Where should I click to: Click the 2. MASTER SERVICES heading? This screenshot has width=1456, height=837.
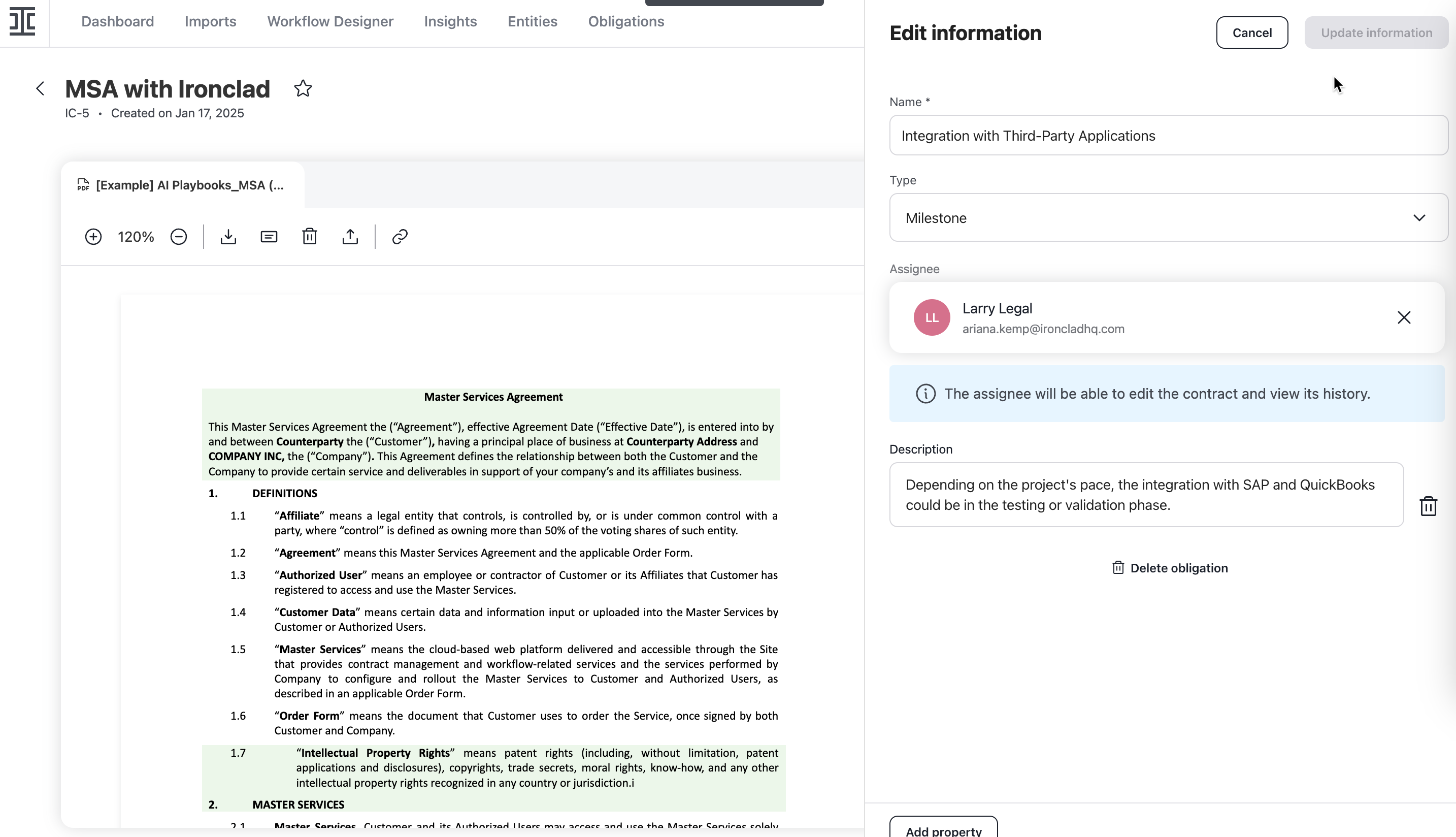[276, 805]
